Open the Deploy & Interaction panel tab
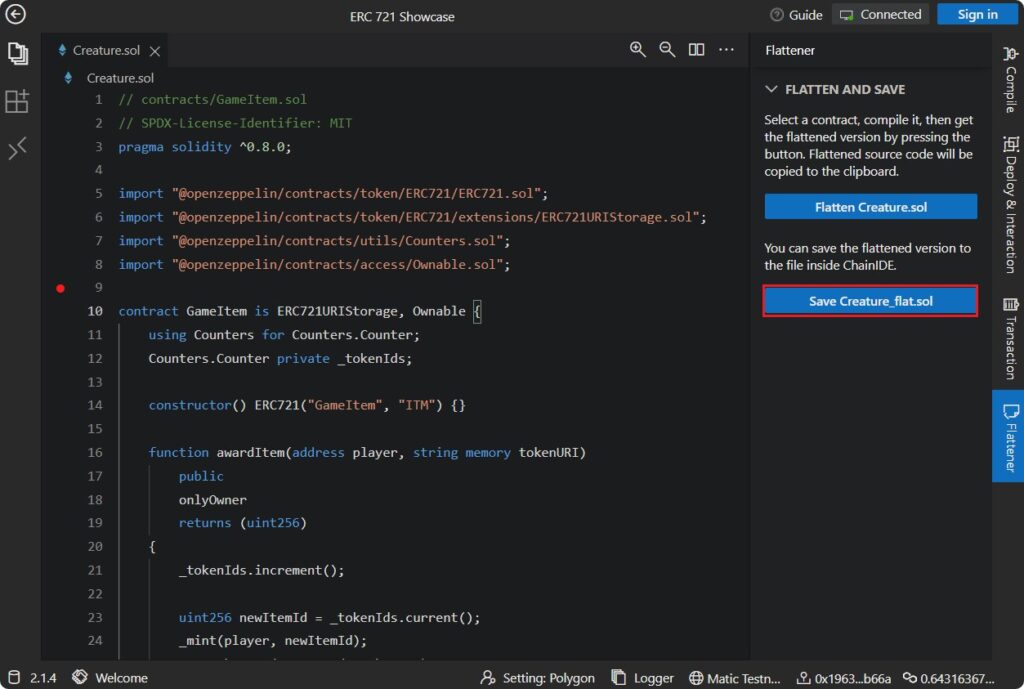Screen dimensions: 1024x689 (1008, 205)
